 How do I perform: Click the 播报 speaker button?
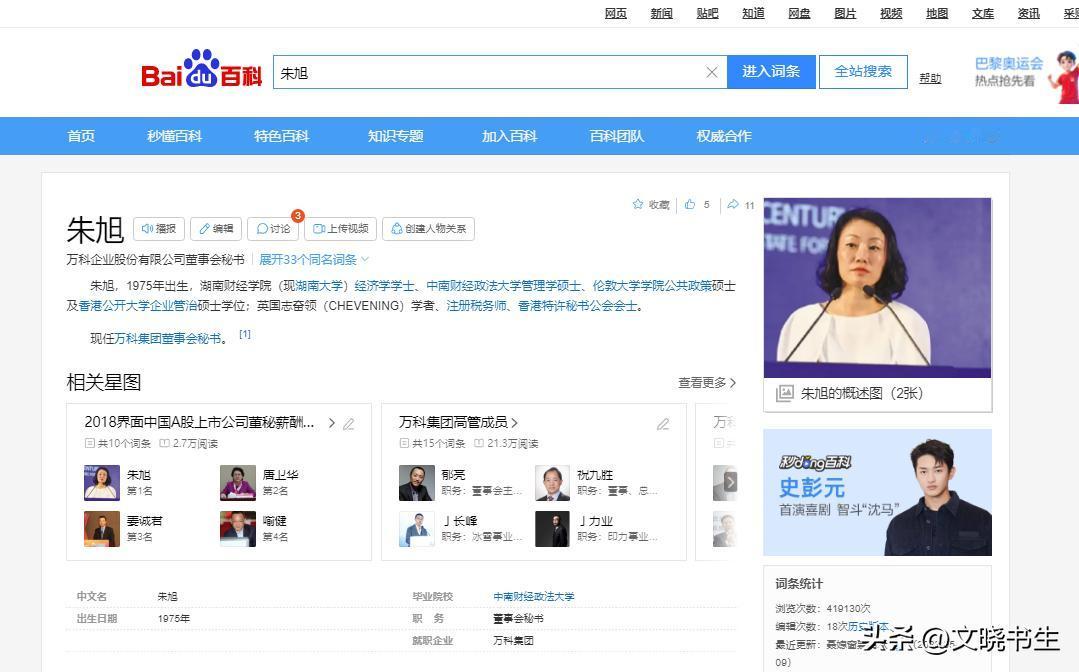point(158,228)
